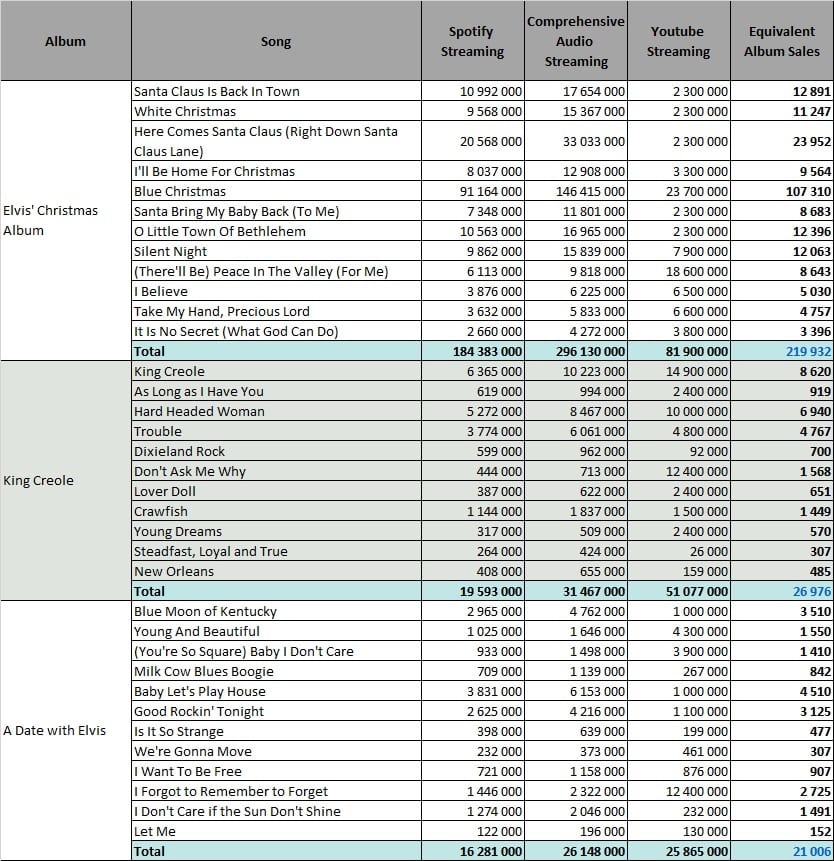Image resolution: width=834 pixels, height=861 pixels.
Task: Select King Creole Youtube total 51 077 000
Action: point(679,591)
